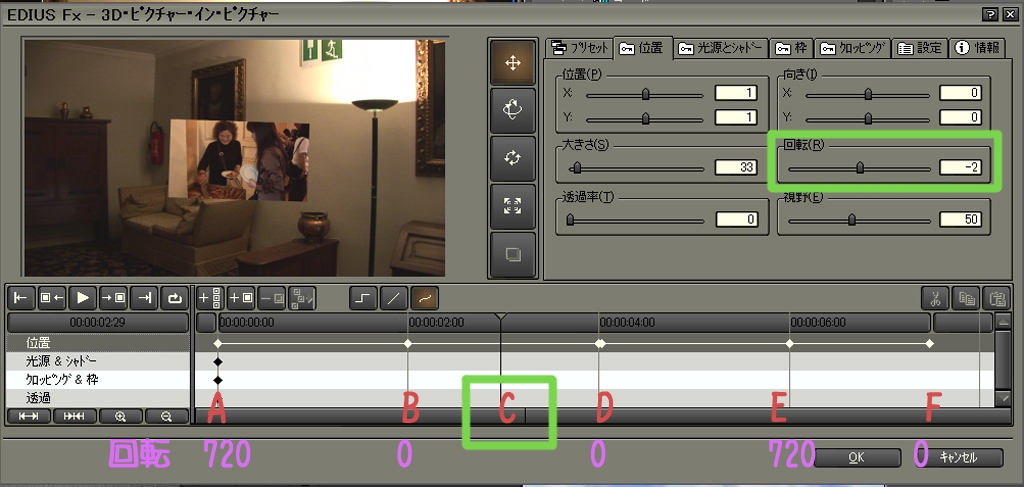
Task: Click the timeline scrollbar down arrow
Action: [x=1004, y=398]
